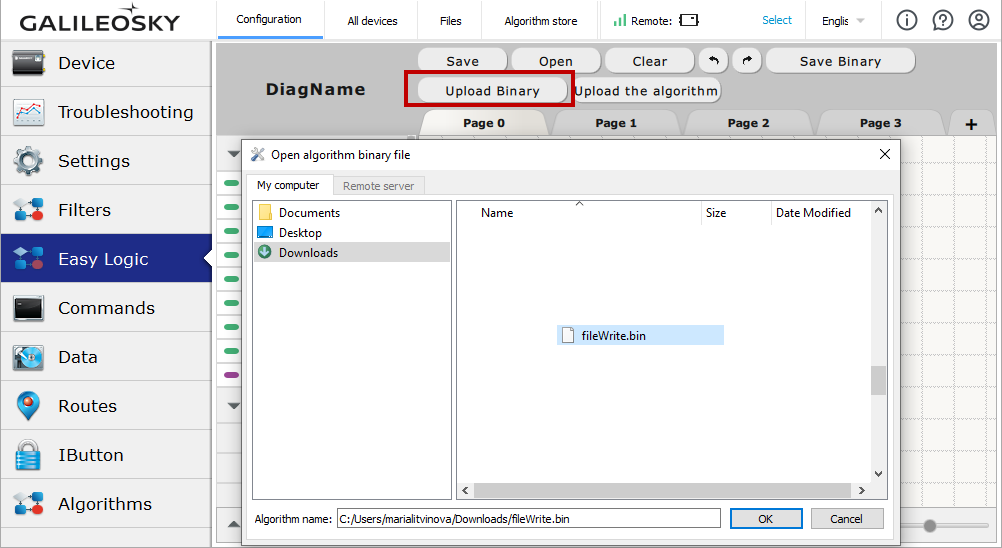Image resolution: width=1002 pixels, height=548 pixels.
Task: Click the undo arrow icon
Action: click(x=713, y=61)
